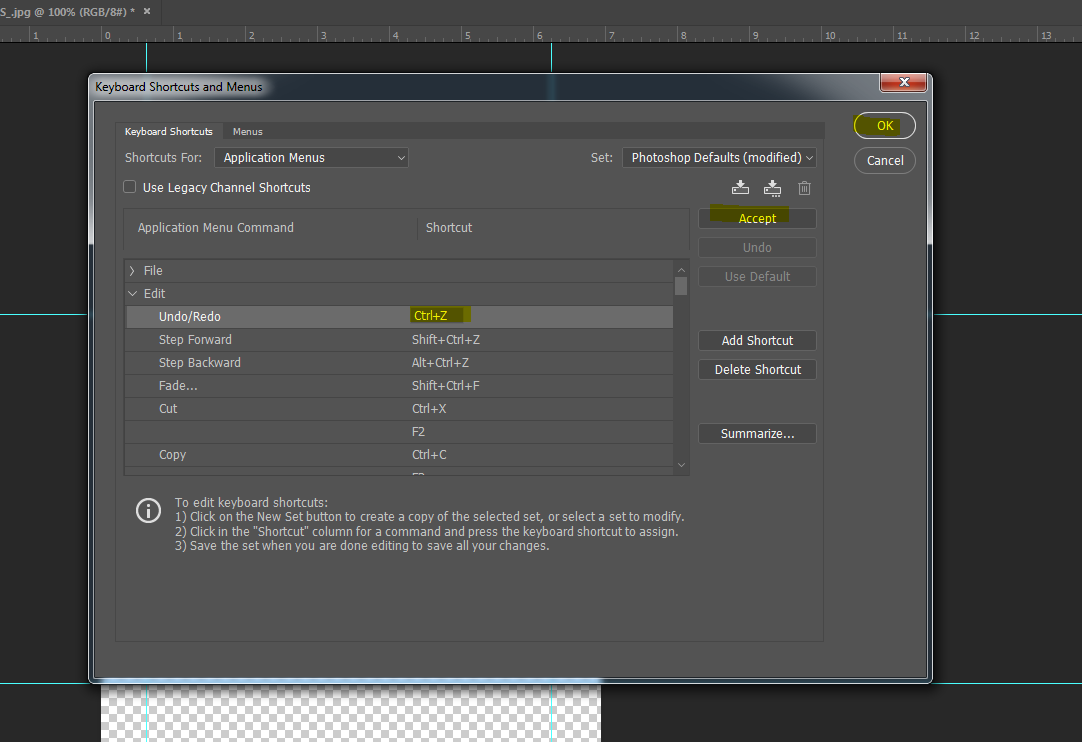
Task: Click the Shift+Ctrl+Z shortcut cell
Action: pyautogui.click(x=446, y=340)
